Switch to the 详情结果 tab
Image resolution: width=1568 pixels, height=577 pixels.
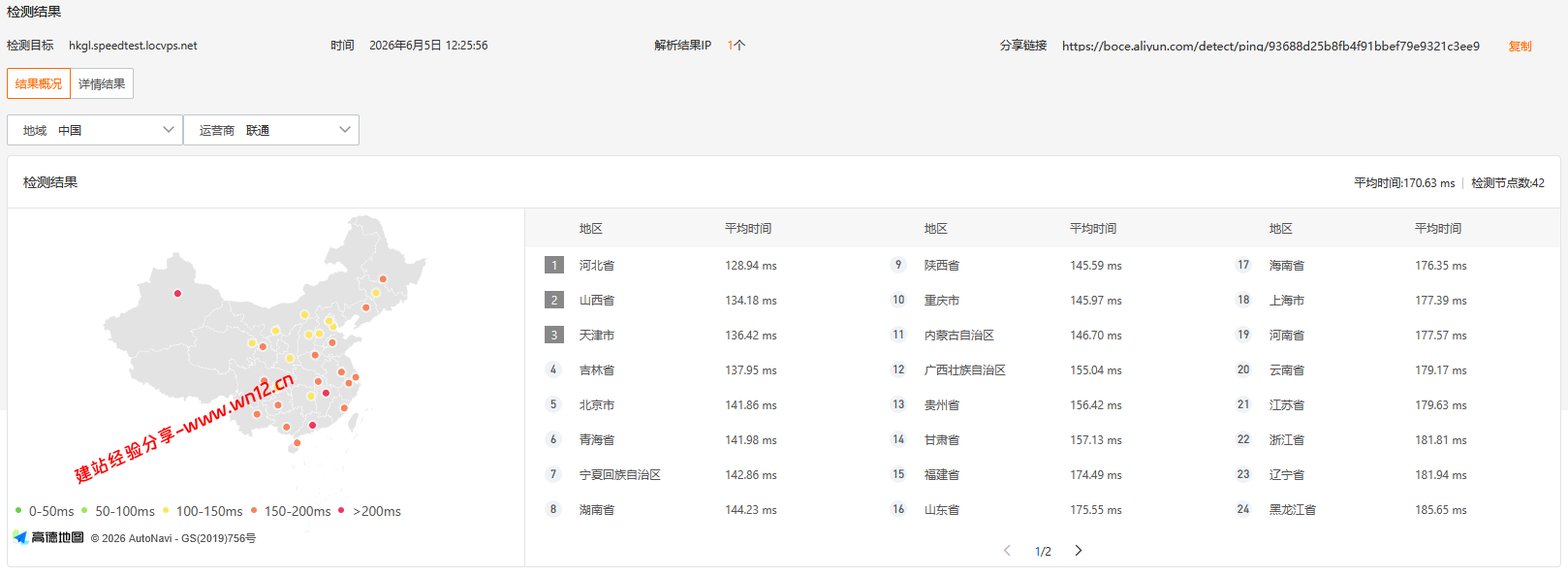pos(102,83)
